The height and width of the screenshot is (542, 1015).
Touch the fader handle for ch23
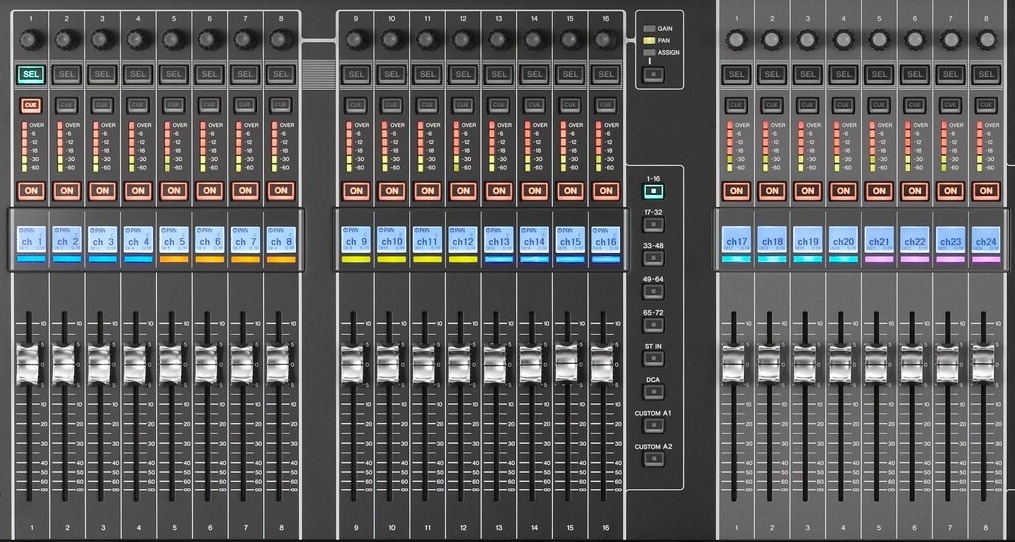[947, 364]
